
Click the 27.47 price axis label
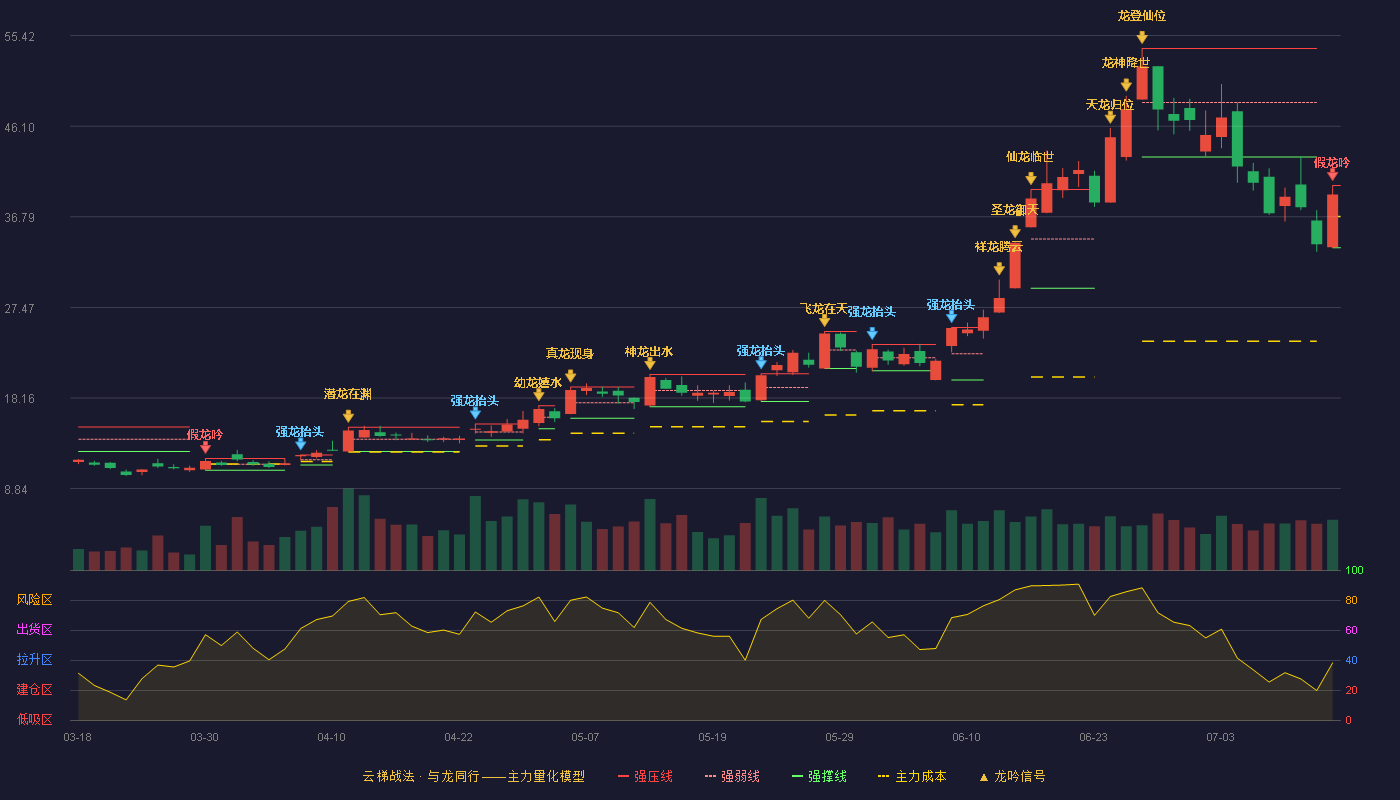[x=19, y=309]
